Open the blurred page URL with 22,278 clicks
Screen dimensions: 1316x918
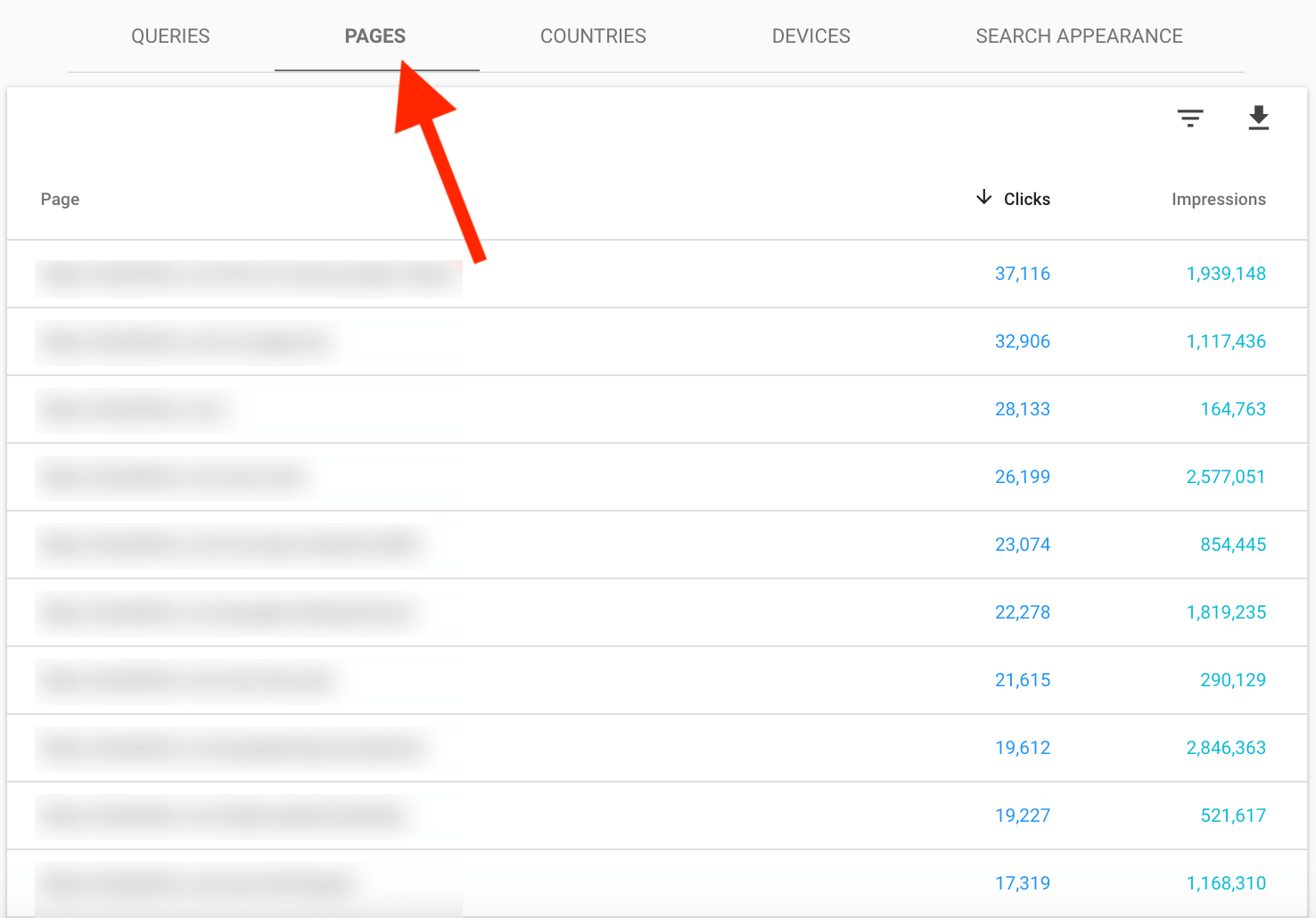[x=227, y=613]
